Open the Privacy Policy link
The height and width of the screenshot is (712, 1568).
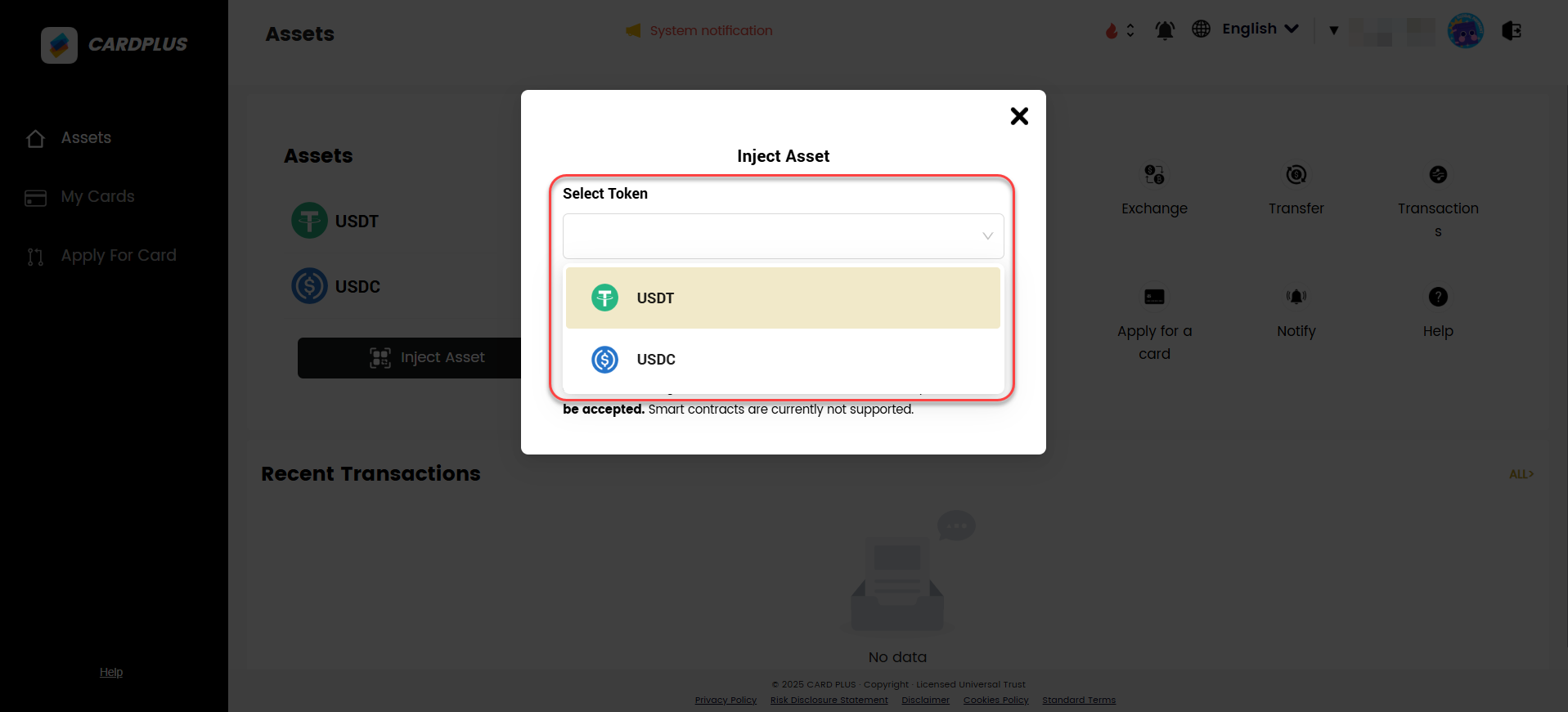coord(726,701)
